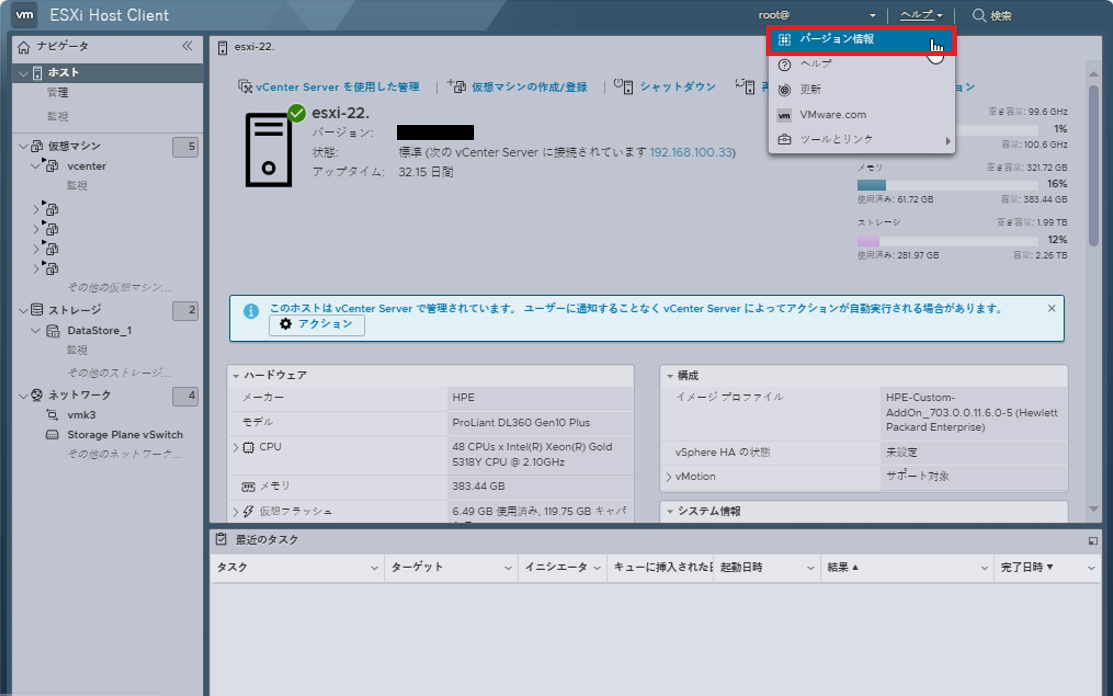Image resolution: width=1113 pixels, height=696 pixels.
Task: Open 監視 under ホスト
Action: [57, 116]
